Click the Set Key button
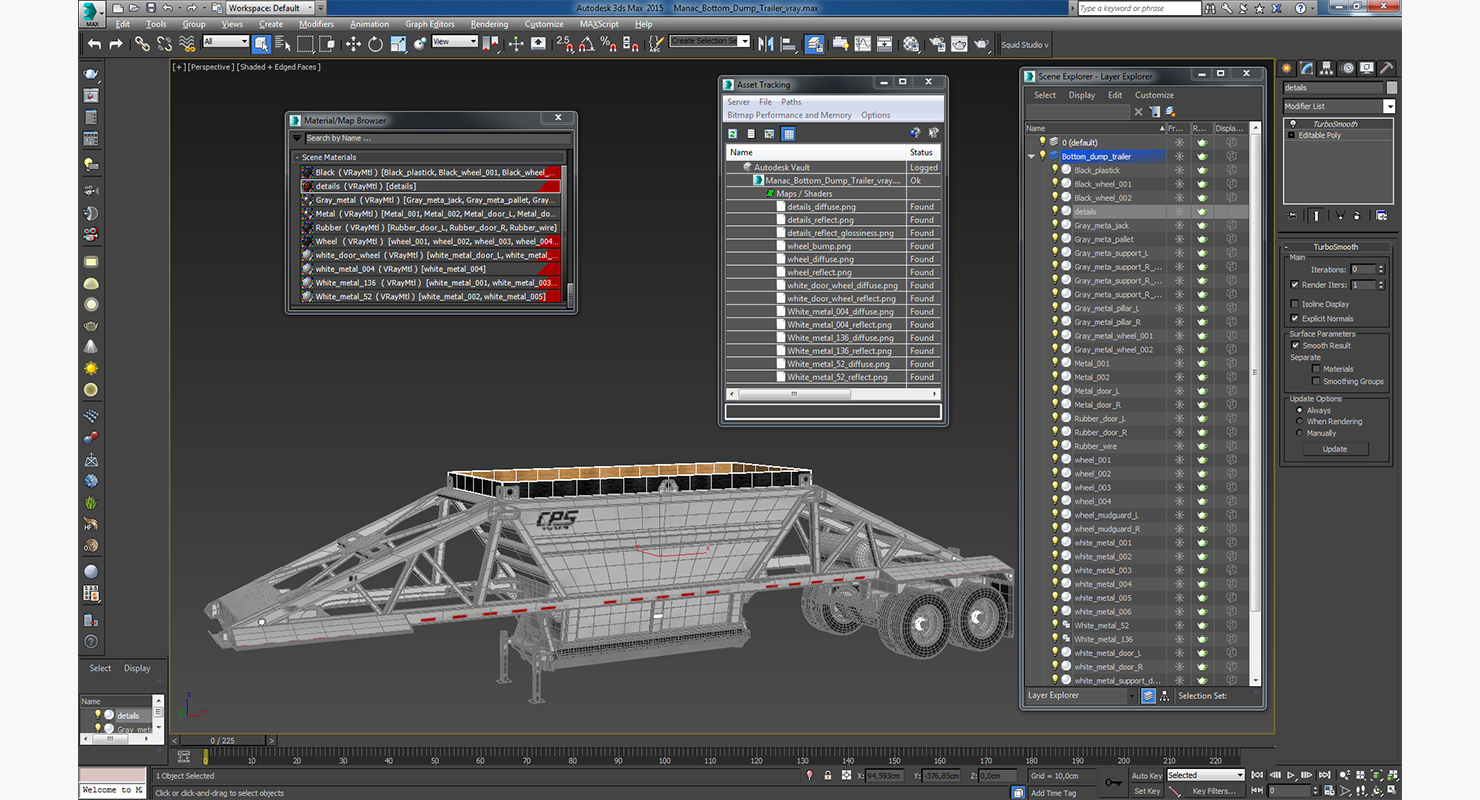Viewport: 1480px width, 800px height. point(1147,791)
